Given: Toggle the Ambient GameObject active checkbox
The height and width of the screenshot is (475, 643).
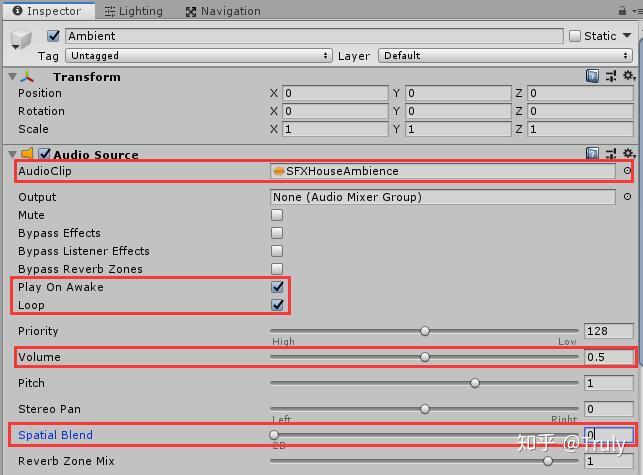Looking at the screenshot, I should [53, 36].
